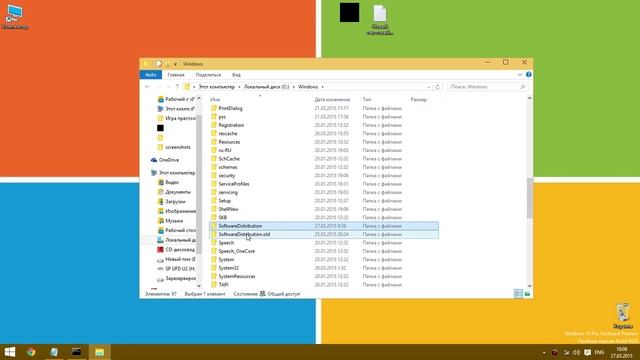Sort by the Имя column header

pos(215,99)
